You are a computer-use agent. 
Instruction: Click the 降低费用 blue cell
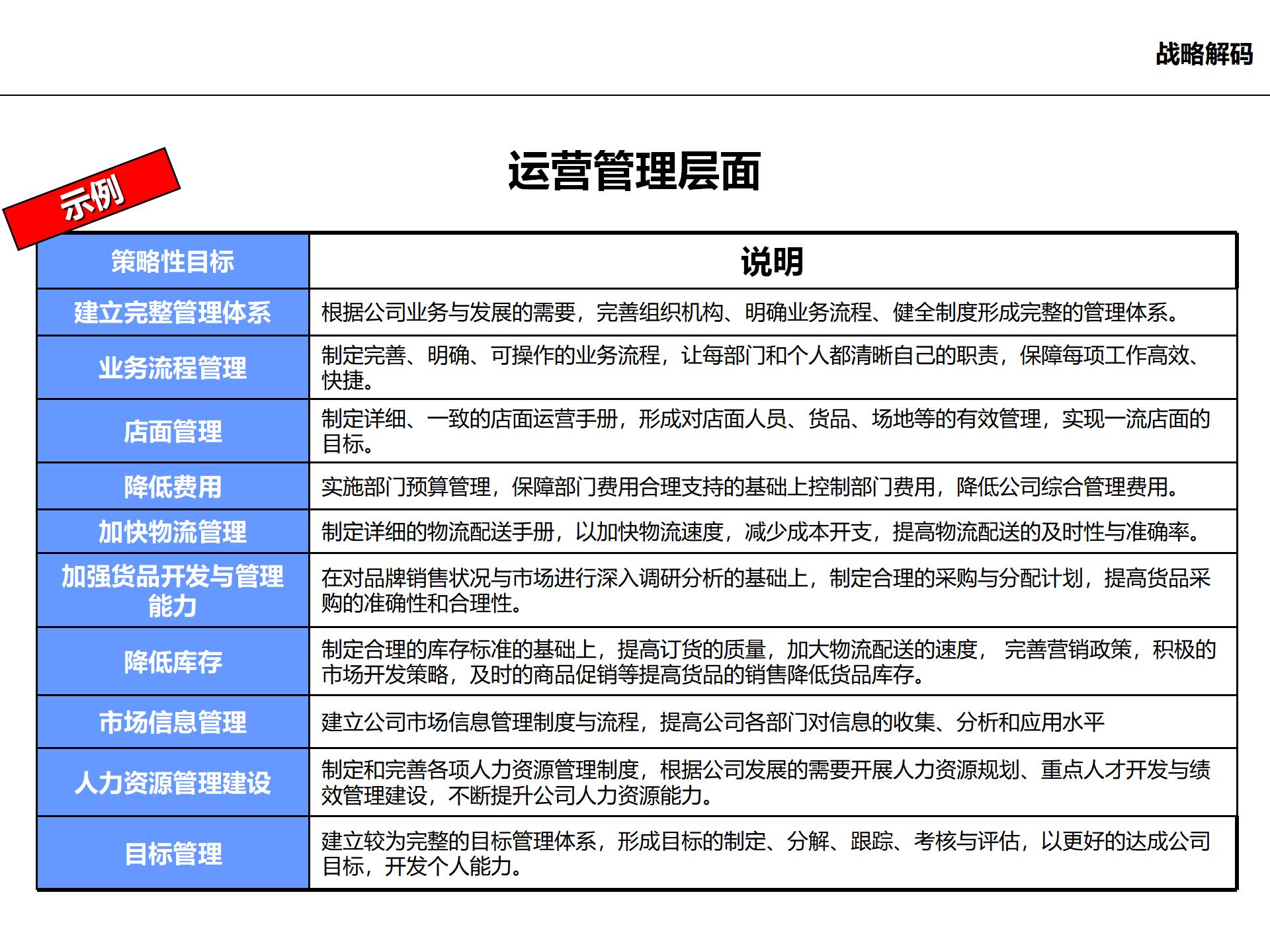pos(173,487)
